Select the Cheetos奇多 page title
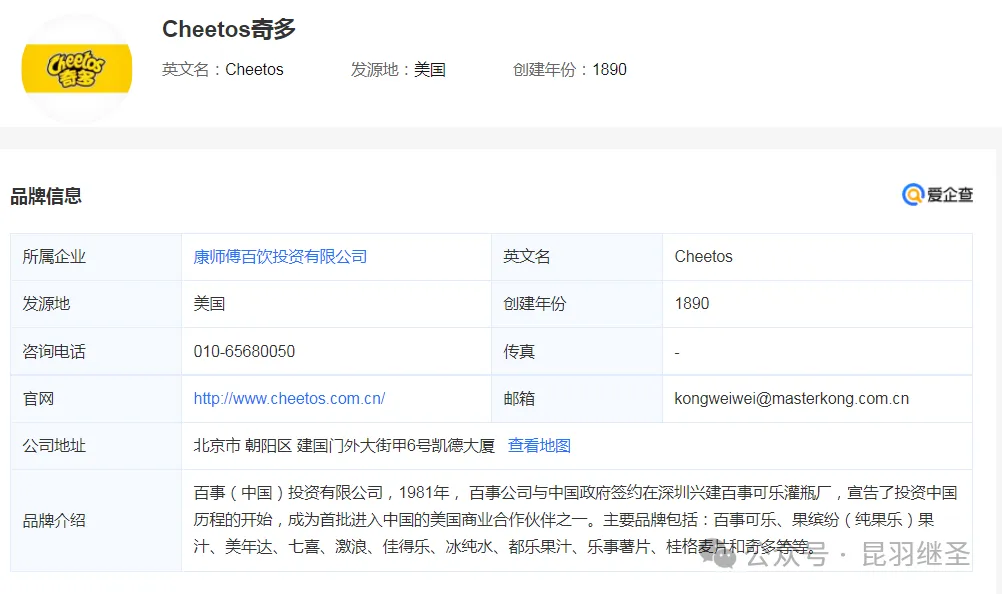 (229, 29)
